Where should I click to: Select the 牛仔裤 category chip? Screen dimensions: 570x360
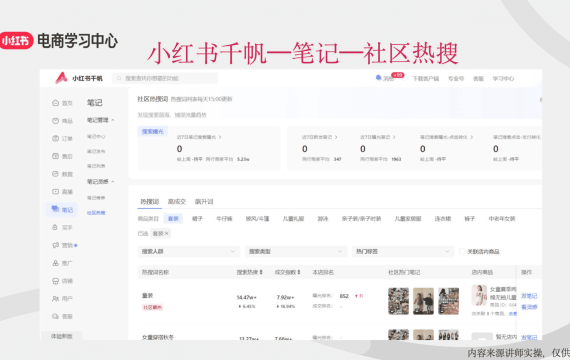click(x=224, y=219)
